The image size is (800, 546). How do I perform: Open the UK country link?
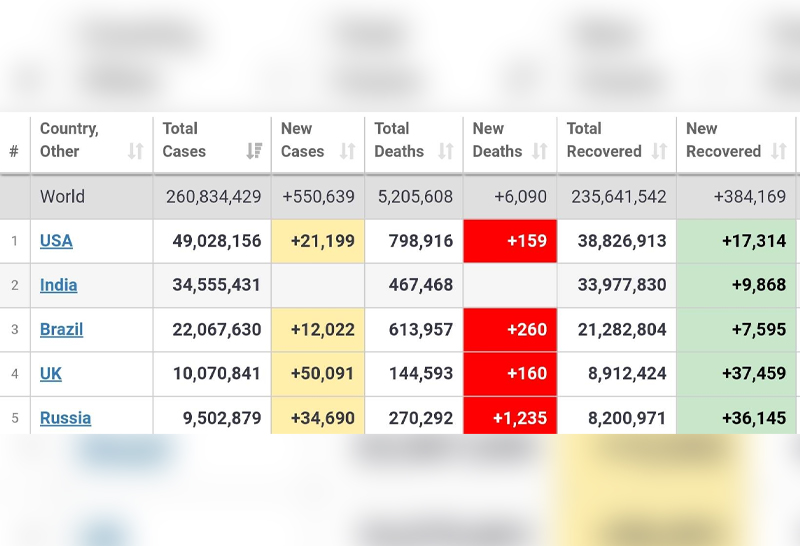51,374
